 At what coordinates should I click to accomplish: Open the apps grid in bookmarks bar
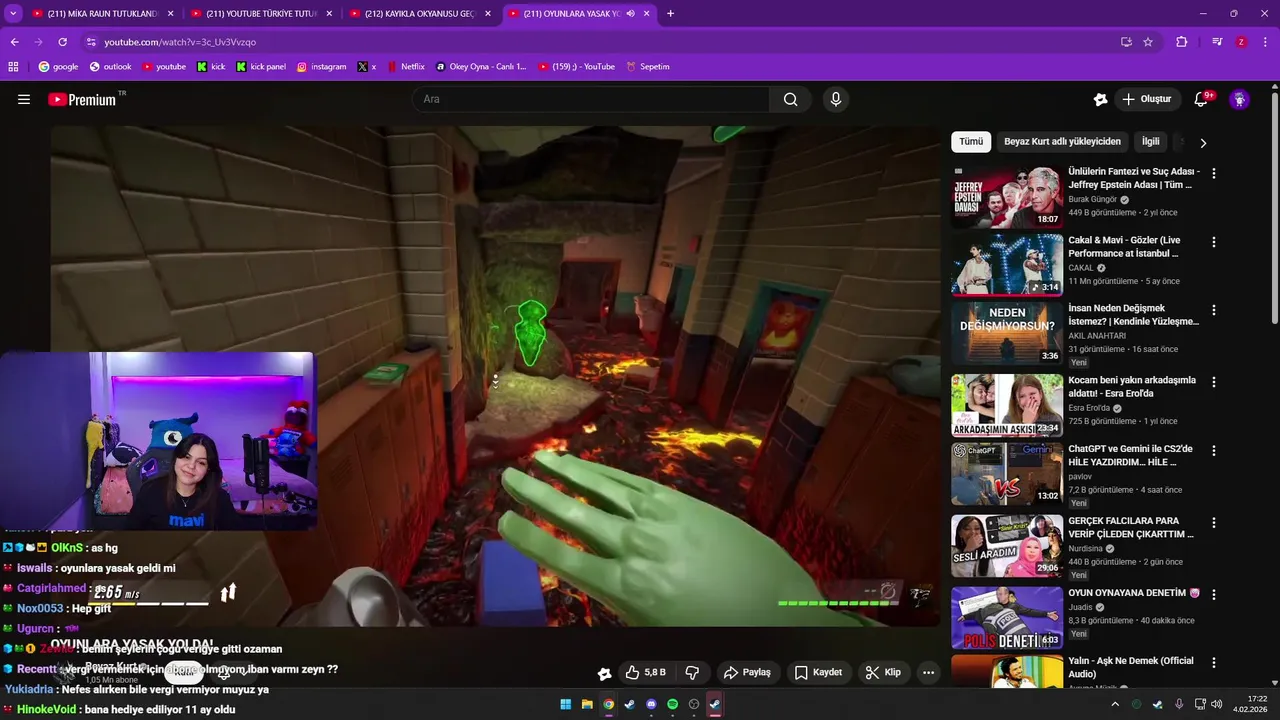click(x=13, y=67)
